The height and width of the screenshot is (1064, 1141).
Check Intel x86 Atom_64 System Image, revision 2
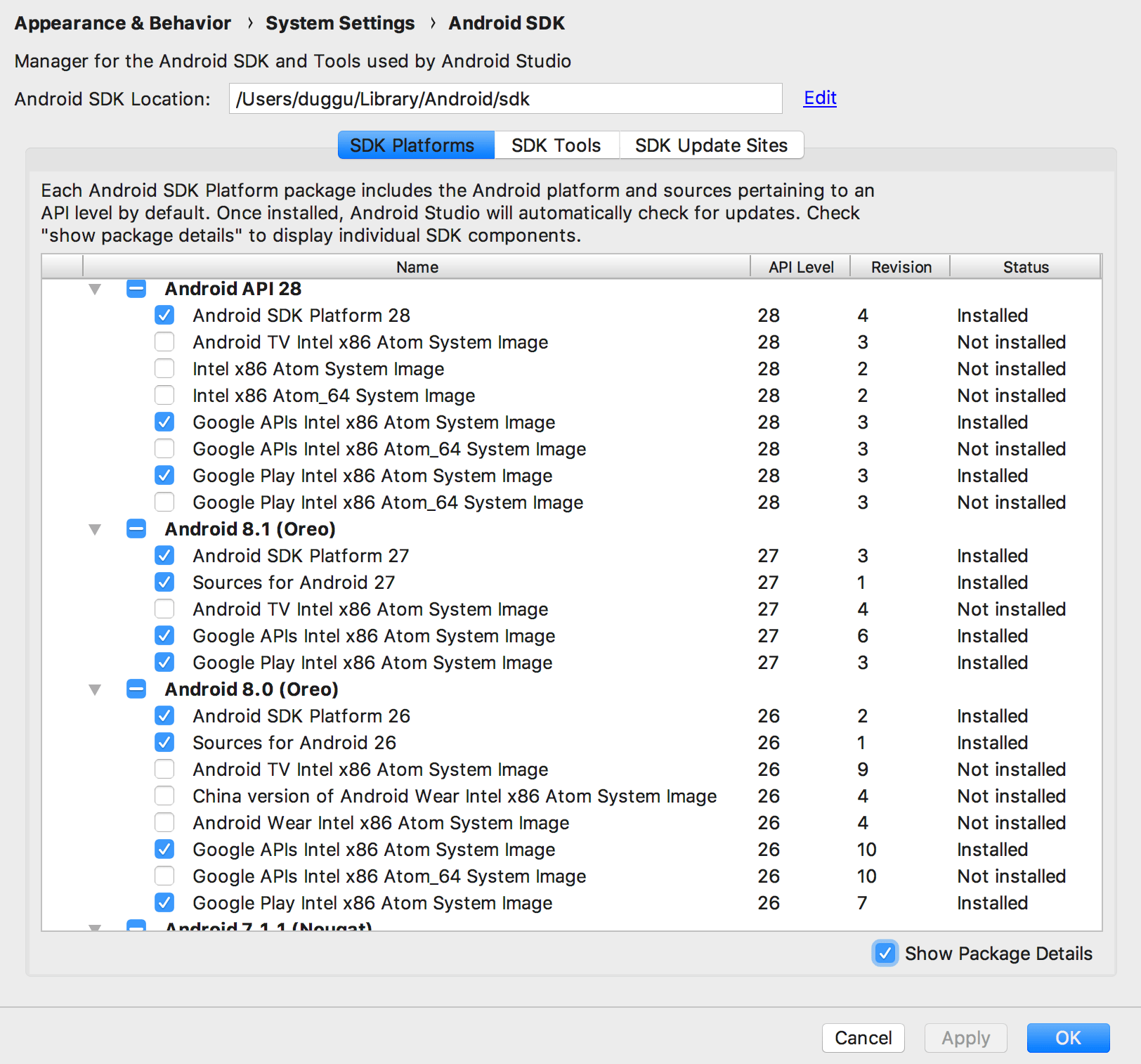click(164, 396)
